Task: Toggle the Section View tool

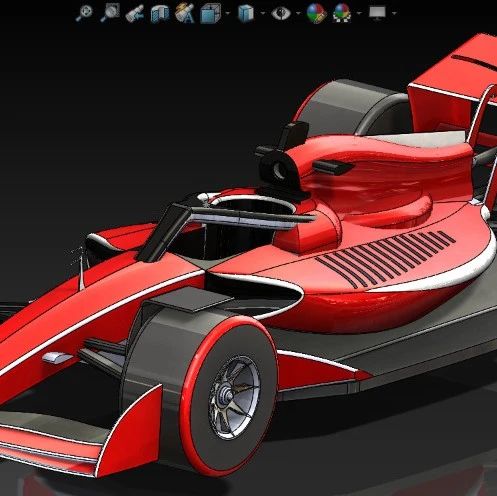Action: [160, 14]
